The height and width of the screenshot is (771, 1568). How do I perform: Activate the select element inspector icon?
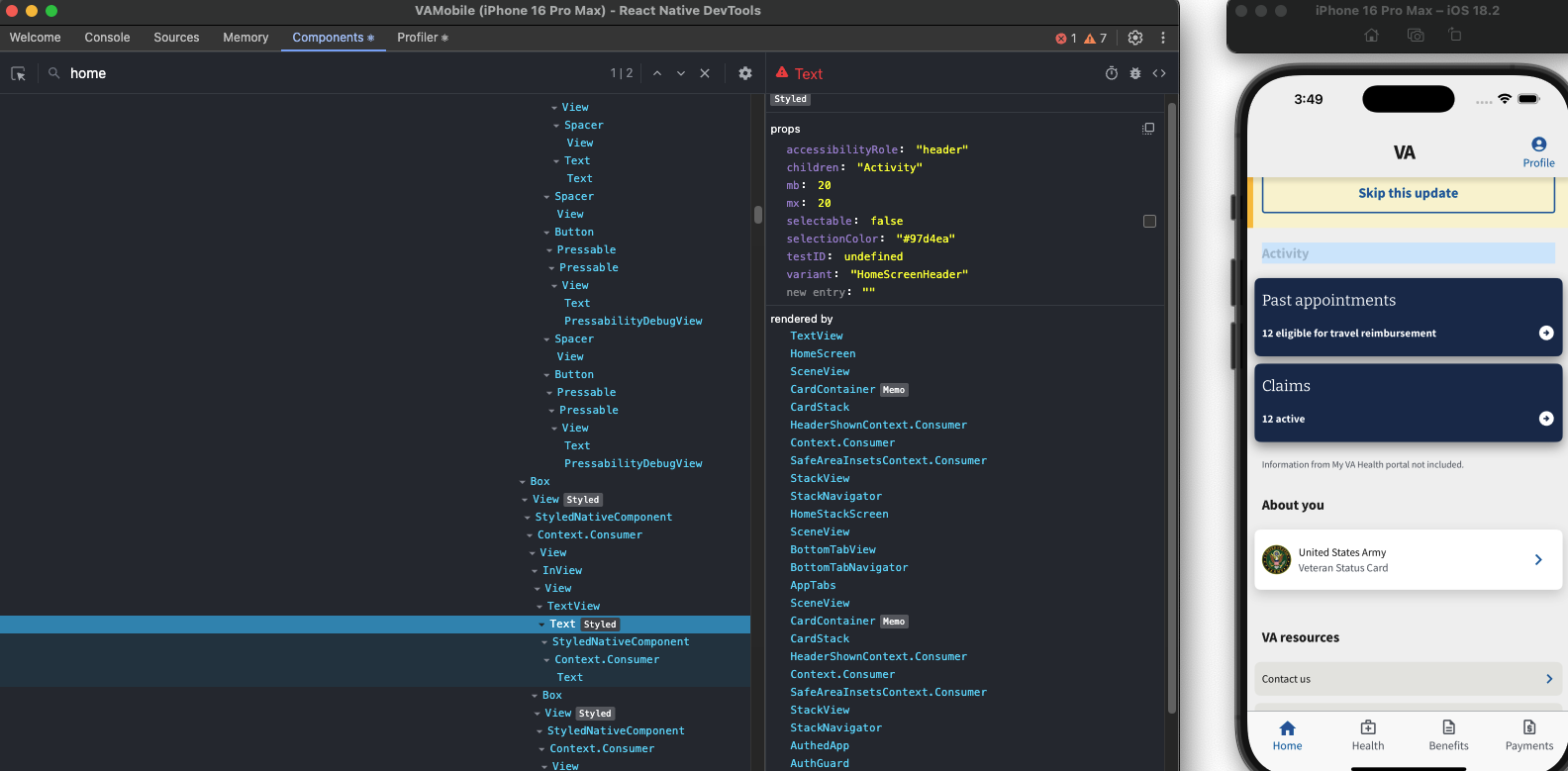click(x=18, y=74)
